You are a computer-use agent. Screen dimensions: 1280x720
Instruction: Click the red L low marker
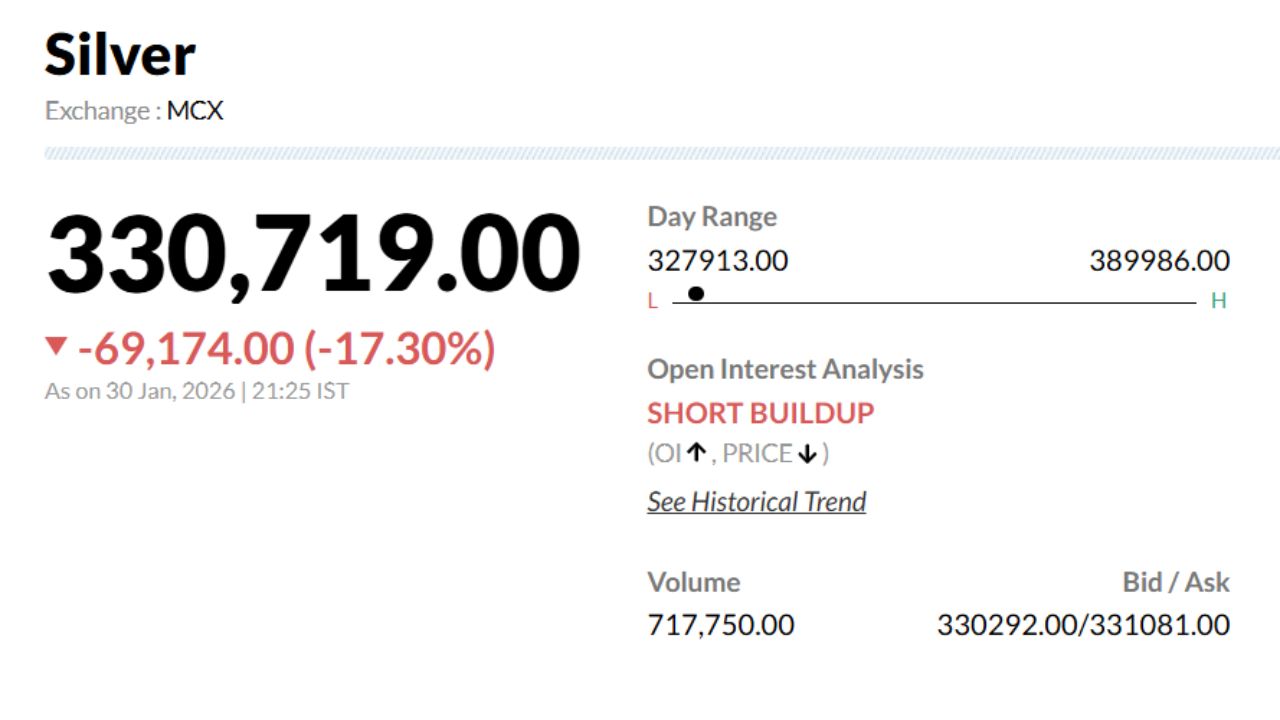pyautogui.click(x=653, y=302)
